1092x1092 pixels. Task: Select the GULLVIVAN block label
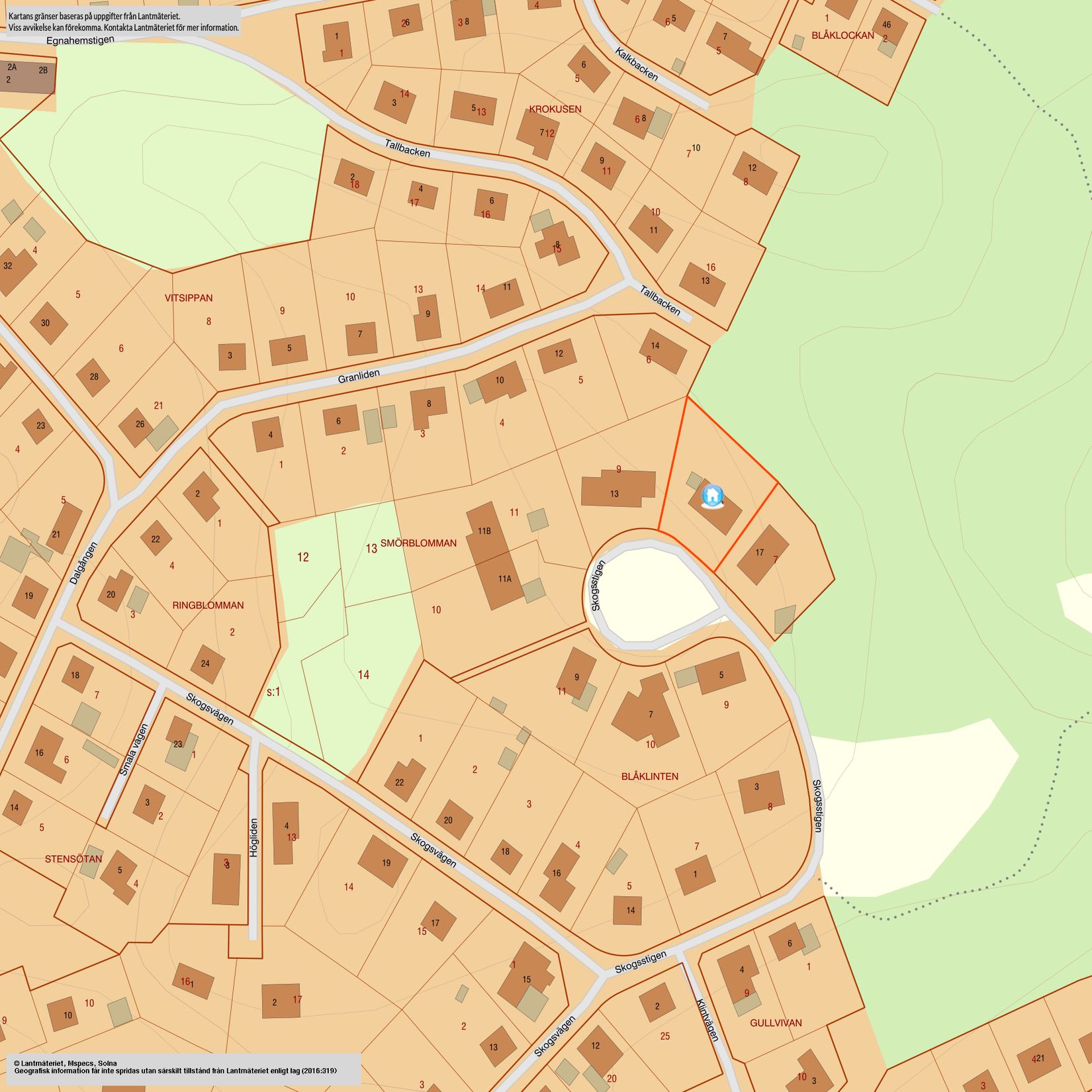776,1023
